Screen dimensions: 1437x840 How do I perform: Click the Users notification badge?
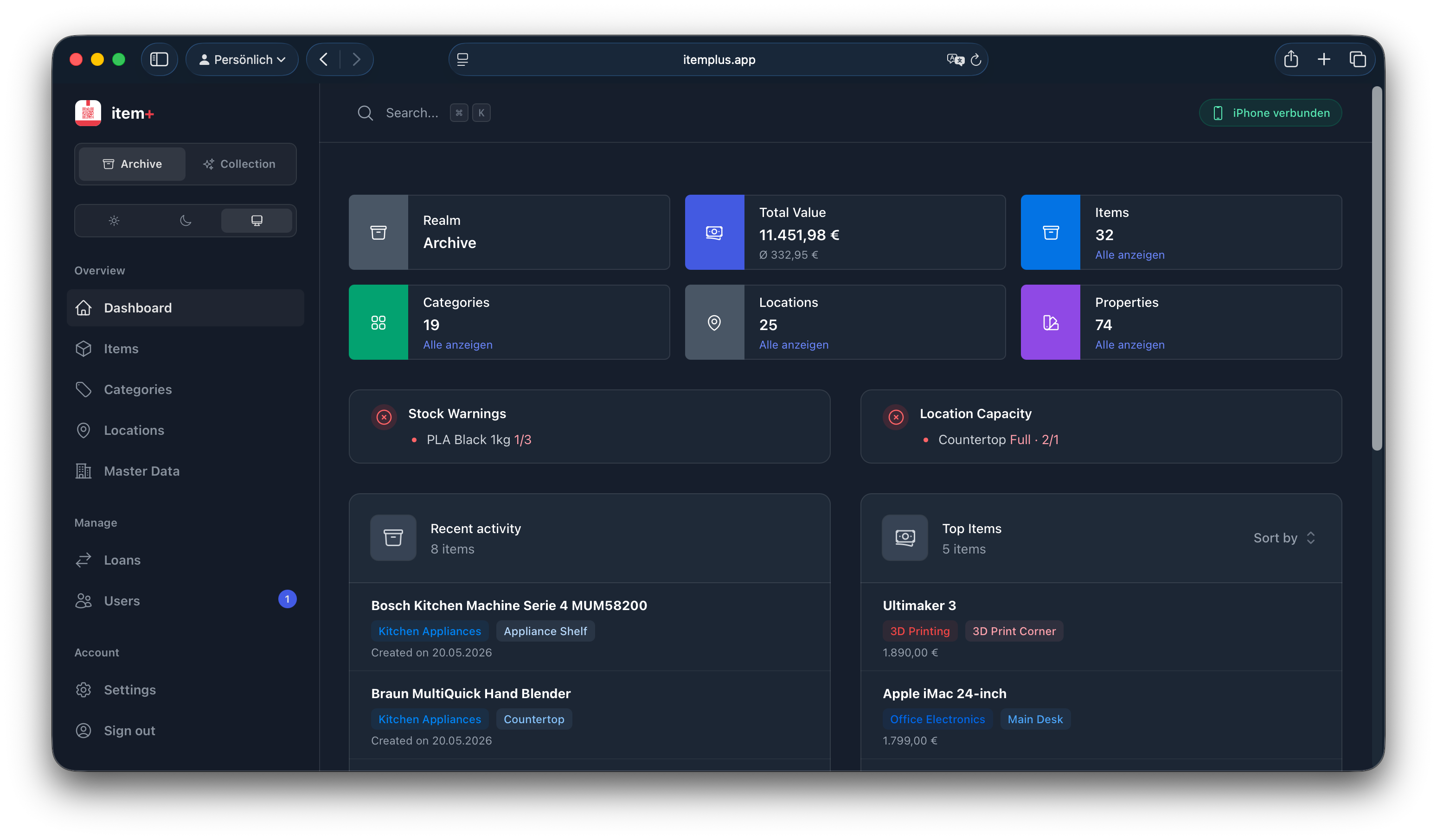(288, 599)
